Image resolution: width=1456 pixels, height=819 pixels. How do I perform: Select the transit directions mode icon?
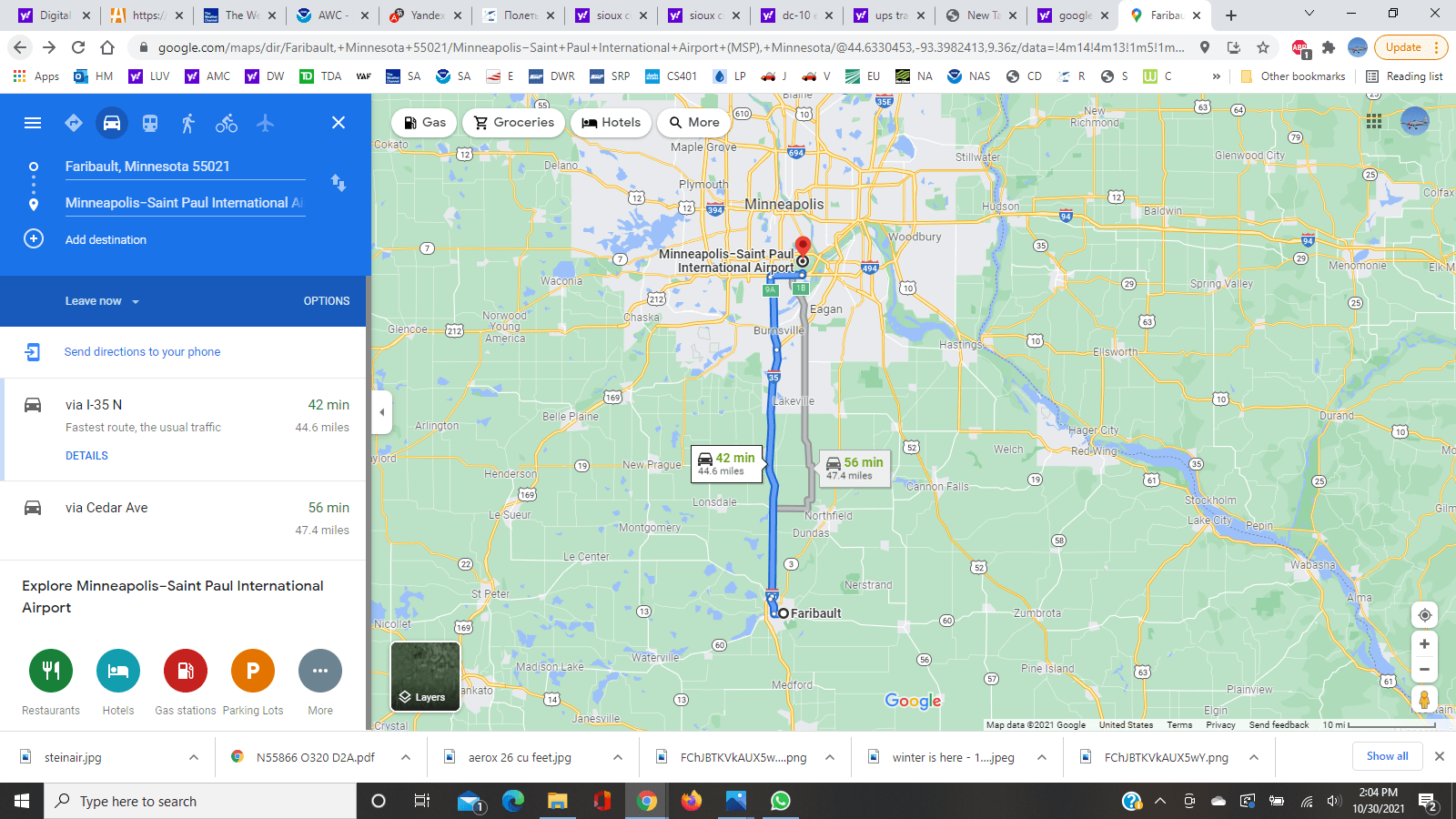coord(148,123)
